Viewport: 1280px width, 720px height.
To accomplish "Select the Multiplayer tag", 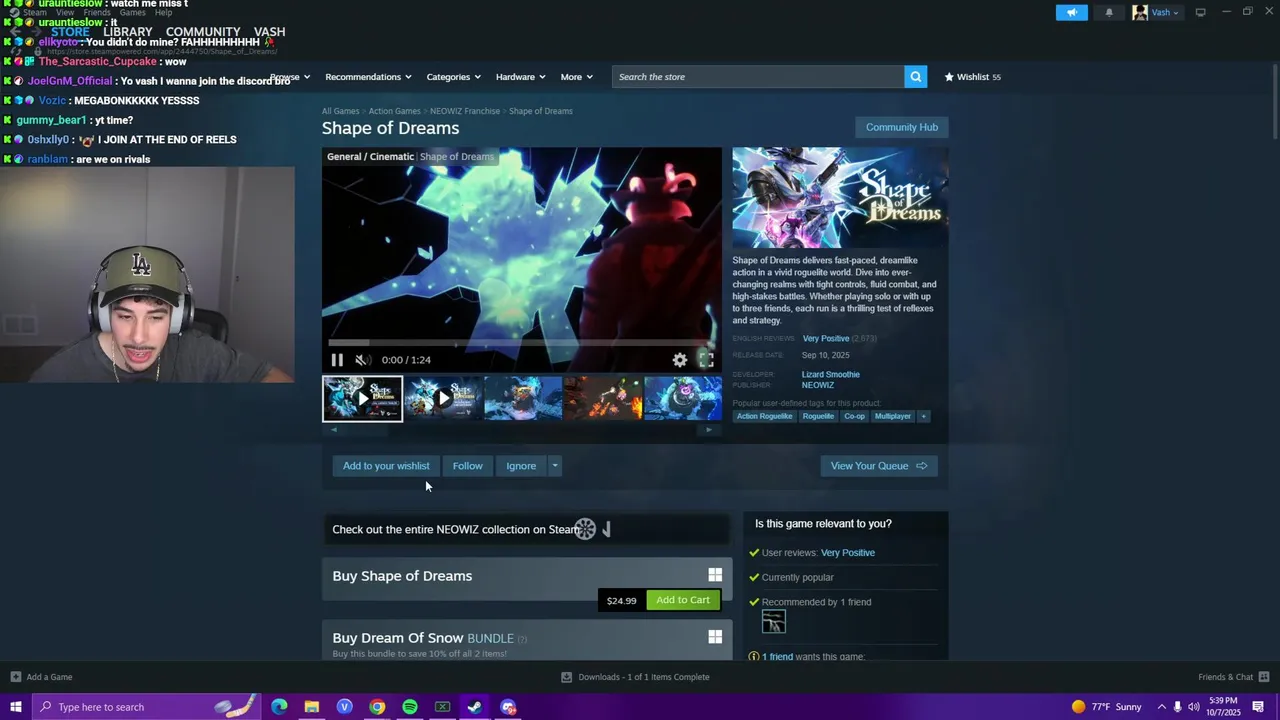I will point(893,416).
